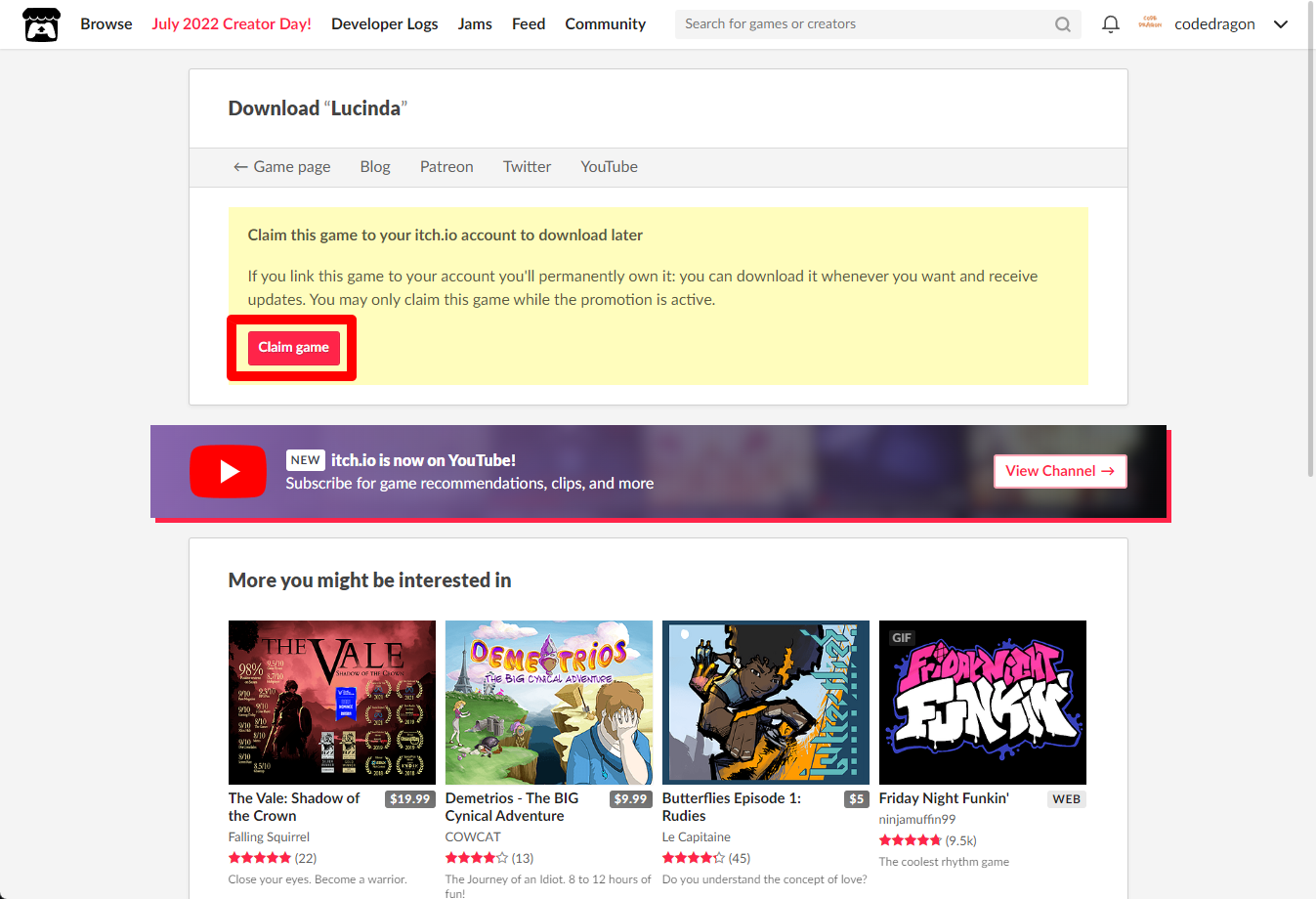Click the Claim game button
Screen dimensions: 1316x899
click(293, 348)
